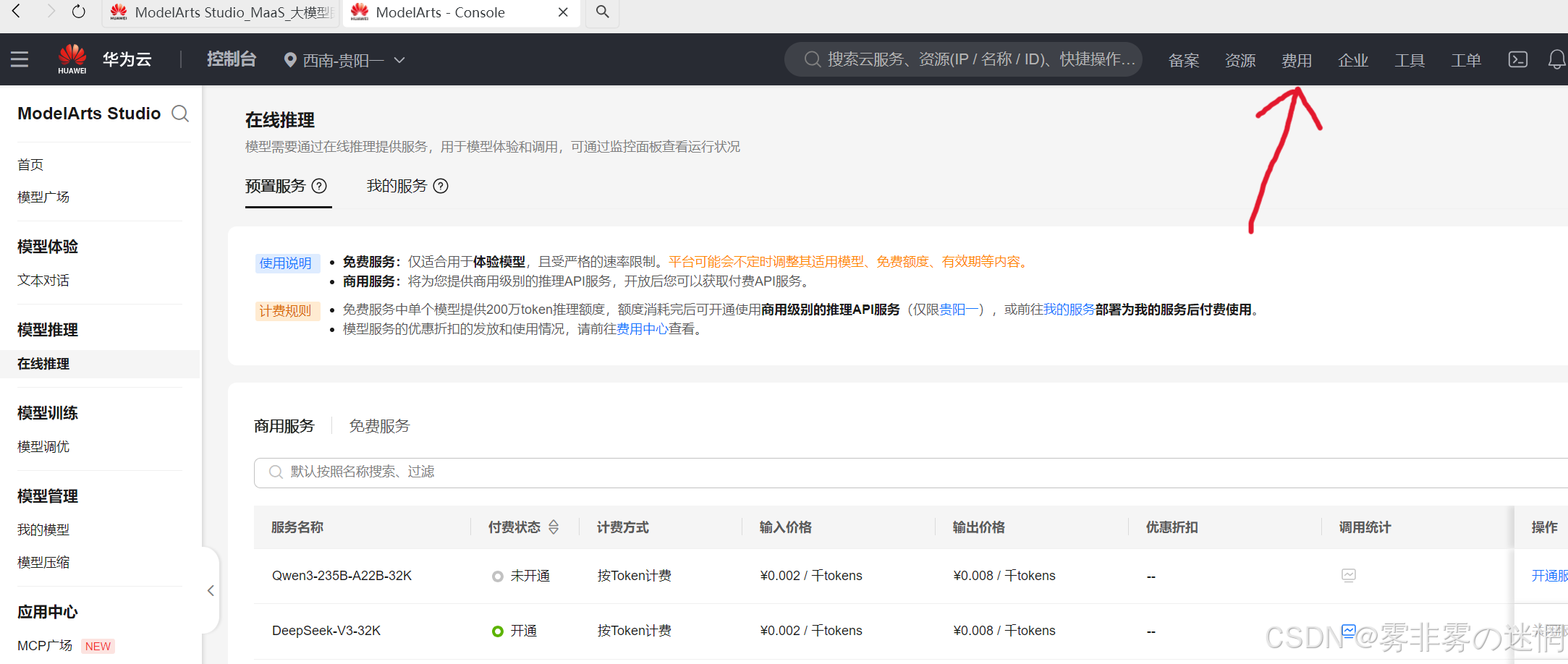This screenshot has height=664, width=1568.
Task: Expand the 西南-贵阳一 region dropdown
Action: 344,60
